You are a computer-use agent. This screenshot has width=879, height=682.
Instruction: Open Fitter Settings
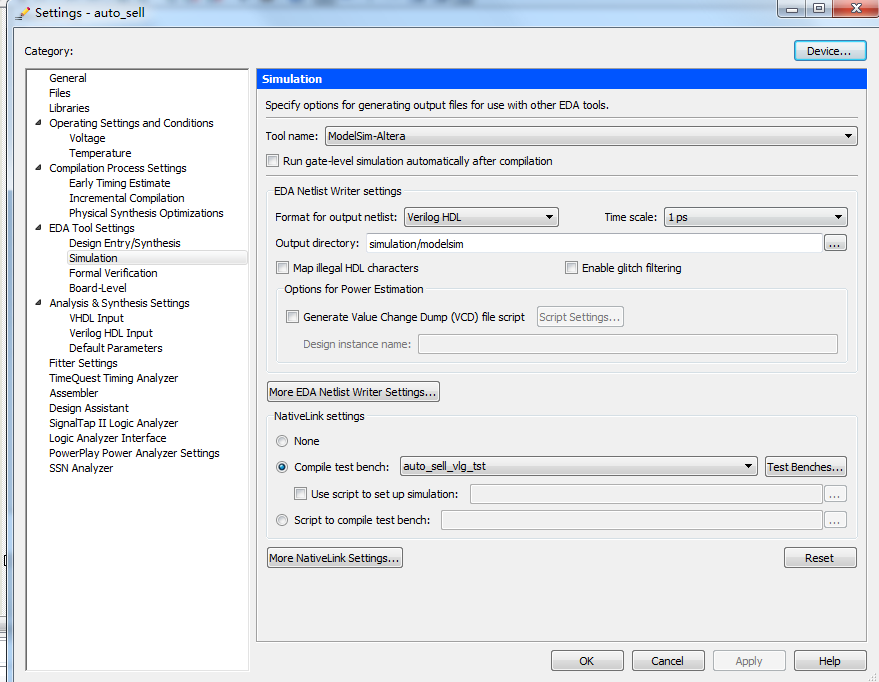click(x=83, y=364)
